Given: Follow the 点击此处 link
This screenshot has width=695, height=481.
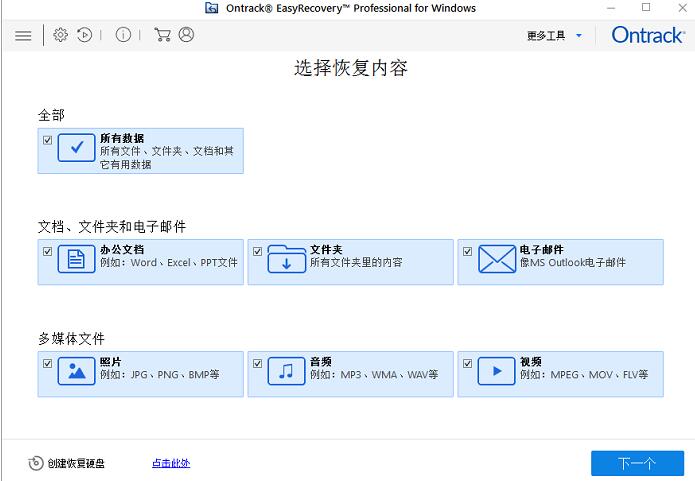Looking at the screenshot, I should pos(171,463).
